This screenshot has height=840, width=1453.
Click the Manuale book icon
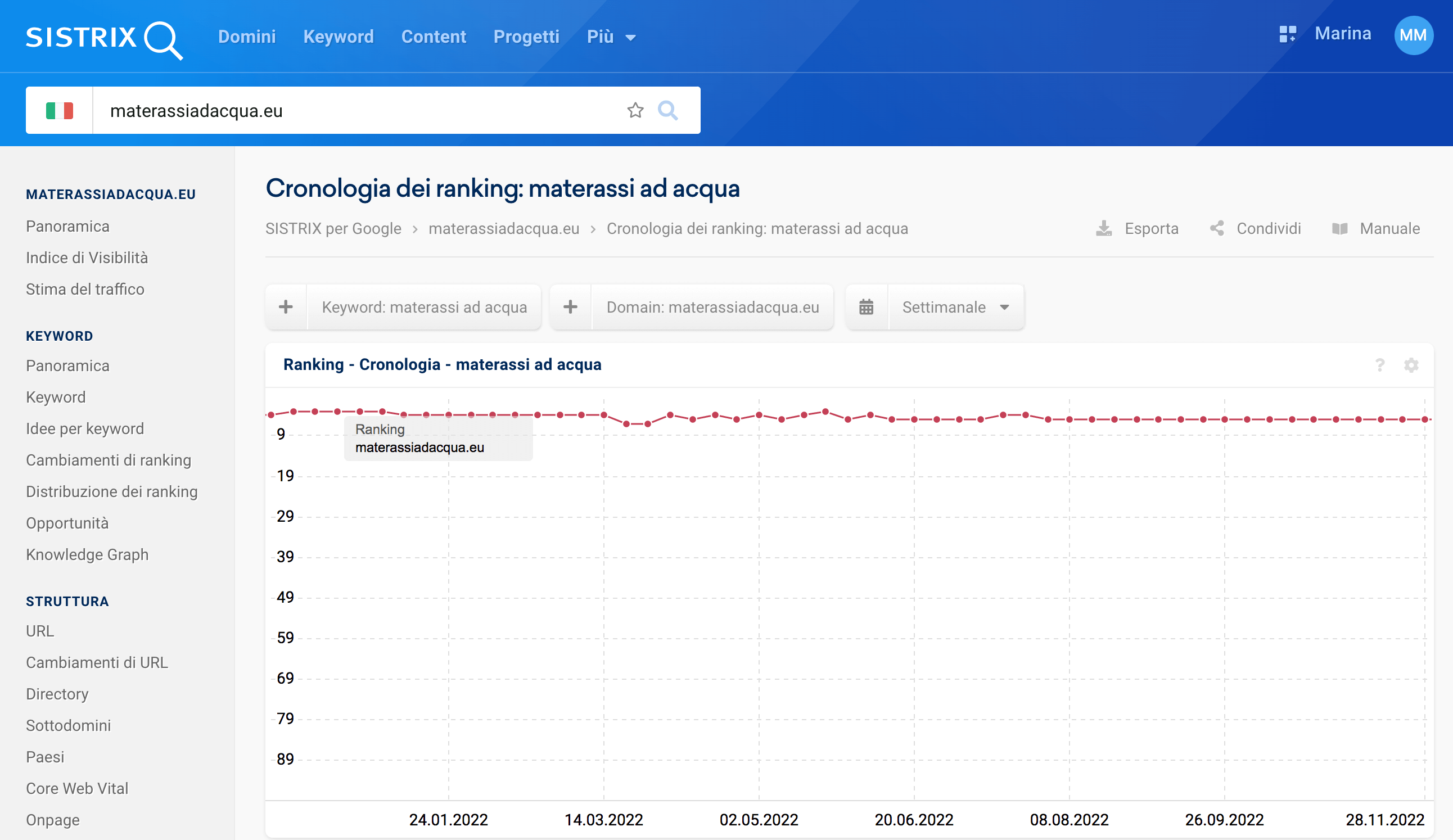(x=1340, y=228)
